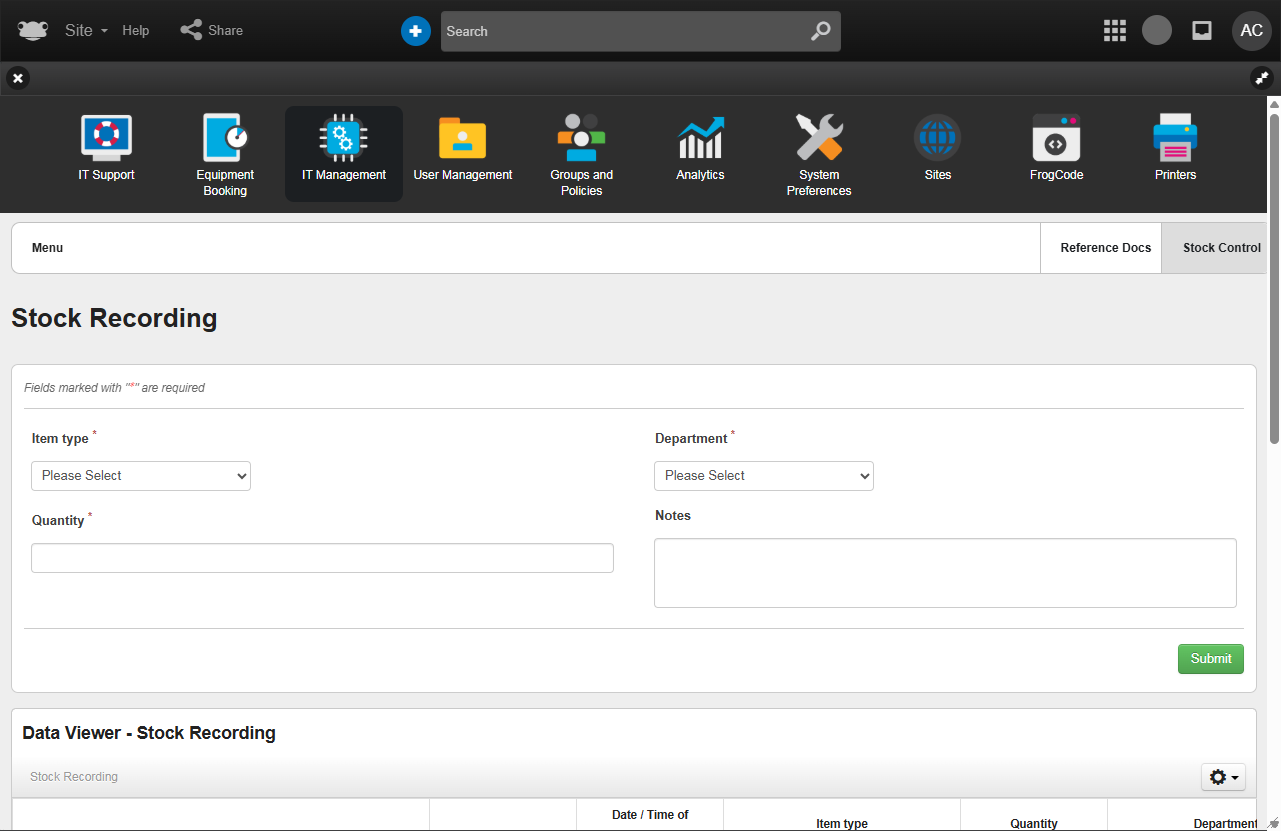Open System Preferences tools icon
Image resolution: width=1281 pixels, height=831 pixels.
[819, 139]
